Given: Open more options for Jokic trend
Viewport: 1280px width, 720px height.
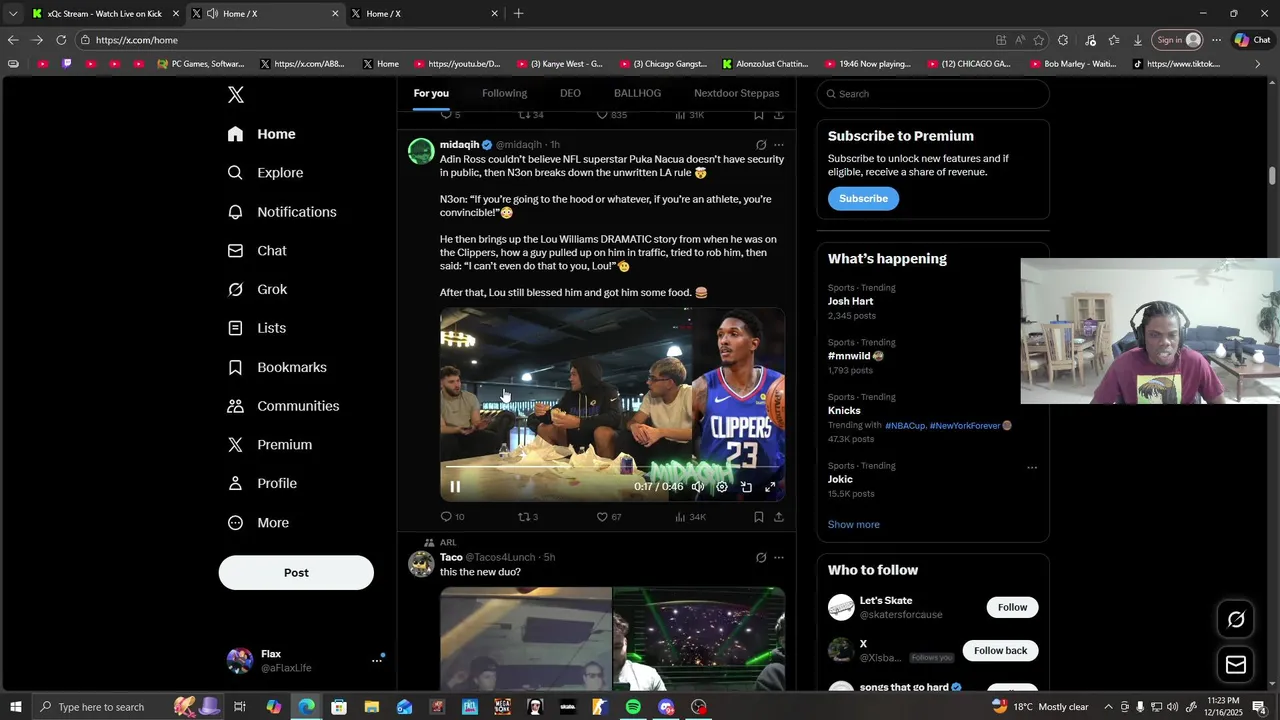Looking at the screenshot, I should tap(1032, 467).
